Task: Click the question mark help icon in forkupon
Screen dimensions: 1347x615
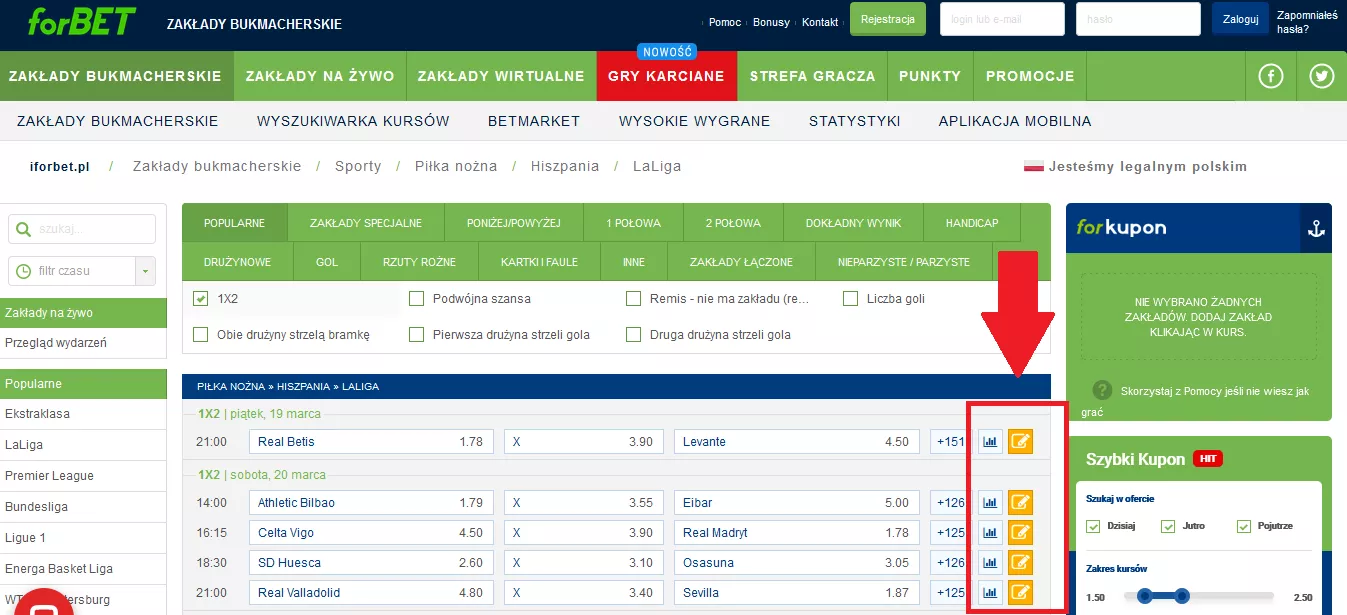Action: click(1103, 390)
